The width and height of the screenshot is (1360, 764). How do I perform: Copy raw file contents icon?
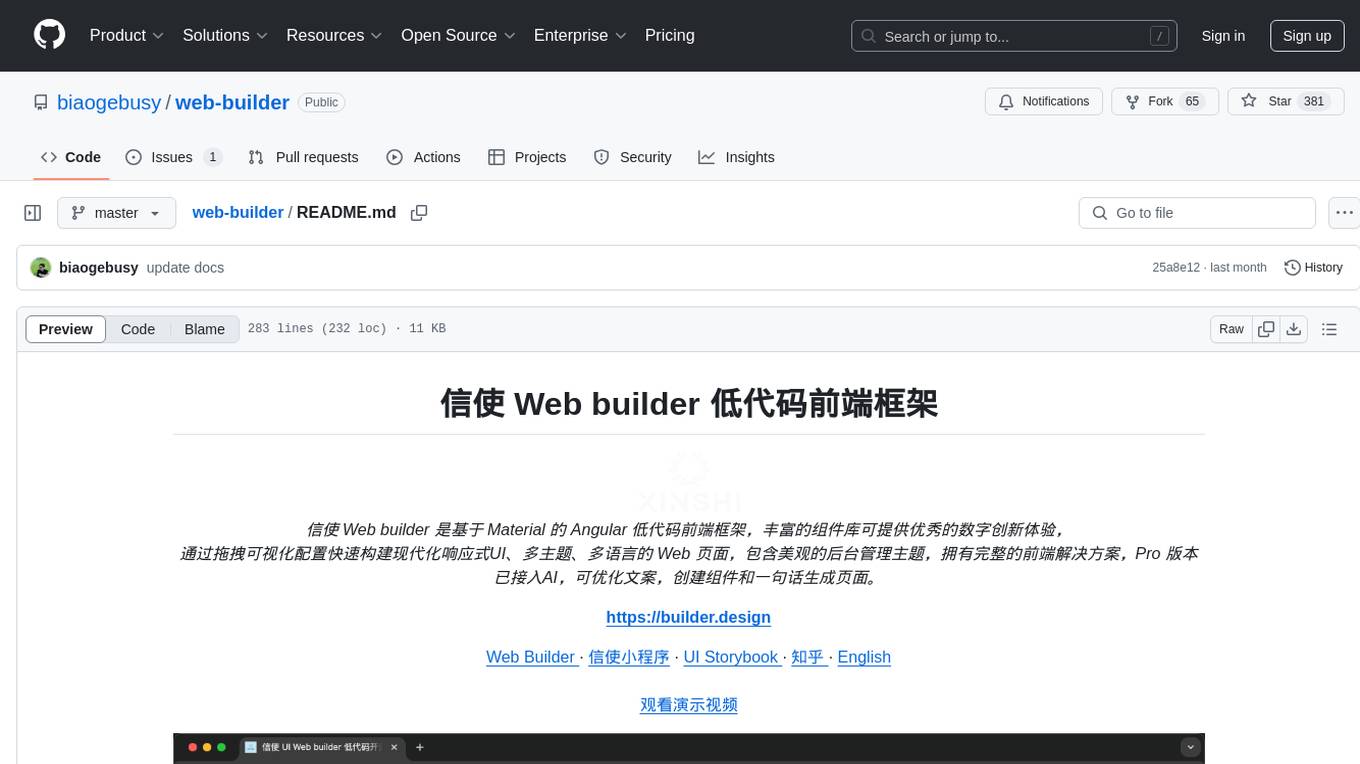[1266, 329]
